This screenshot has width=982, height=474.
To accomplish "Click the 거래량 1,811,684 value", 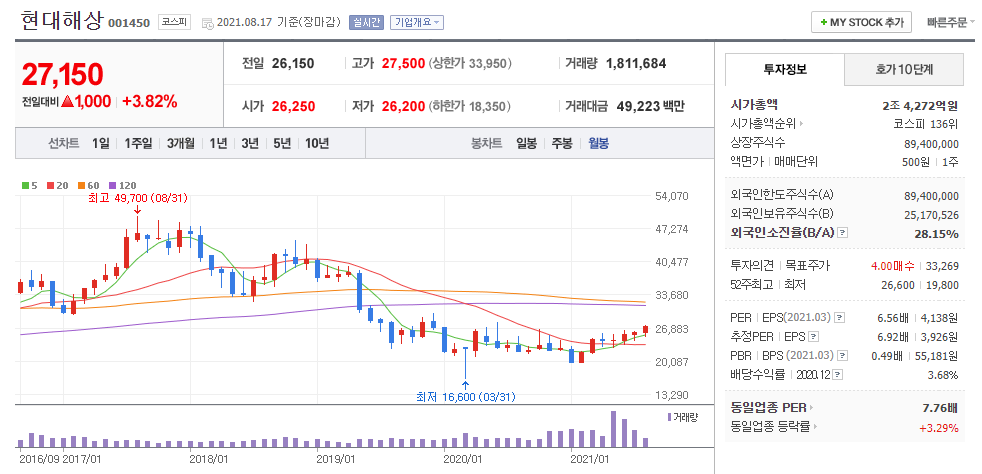I will click(636, 63).
